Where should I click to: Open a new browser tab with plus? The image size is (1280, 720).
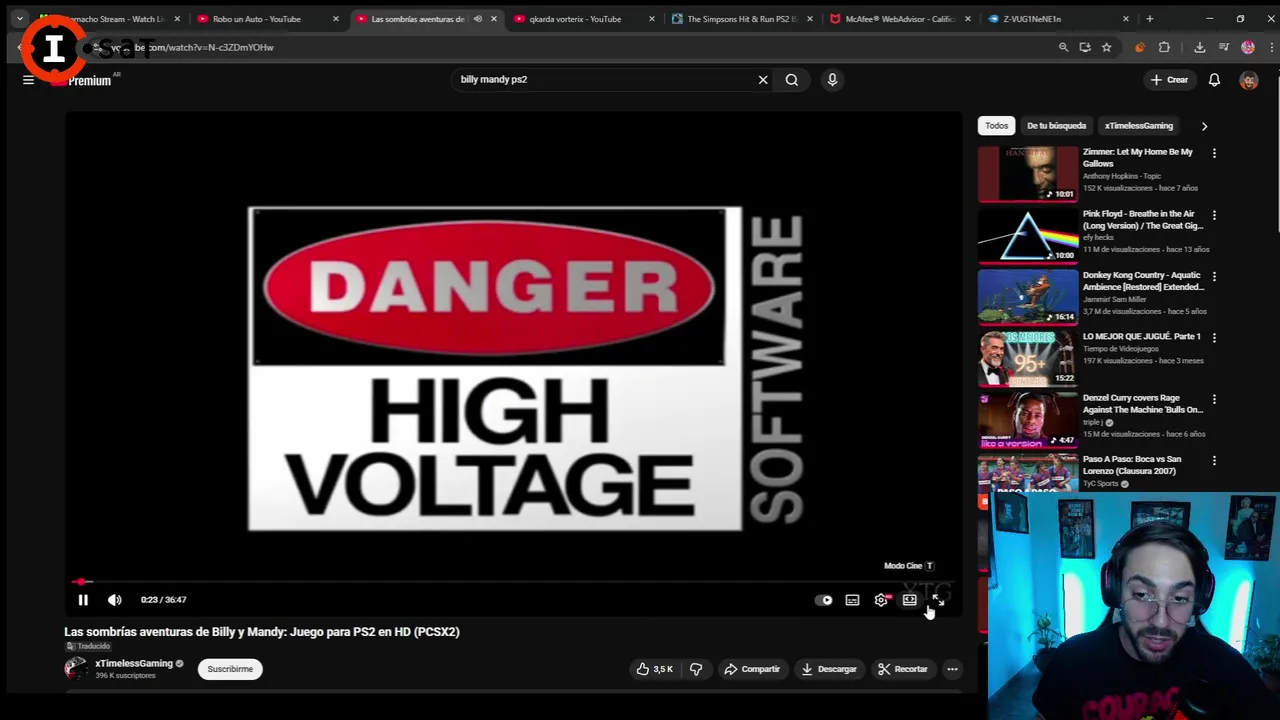(x=1150, y=19)
